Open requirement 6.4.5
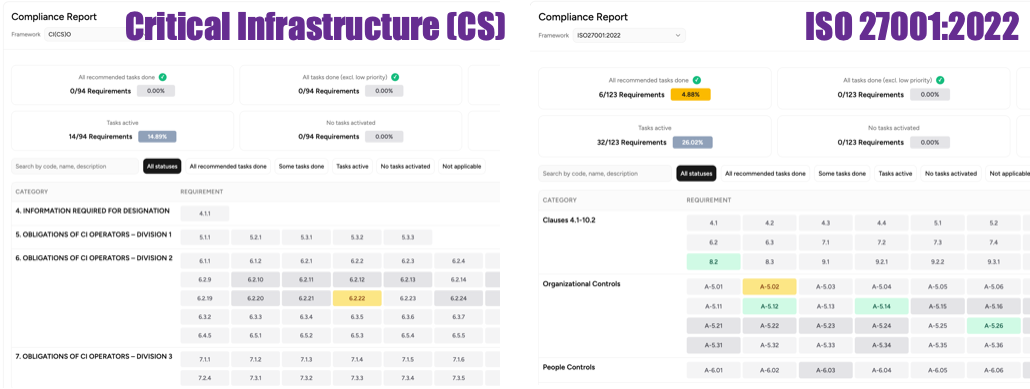Viewport: 1030px width, 389px height. [x=205, y=336]
